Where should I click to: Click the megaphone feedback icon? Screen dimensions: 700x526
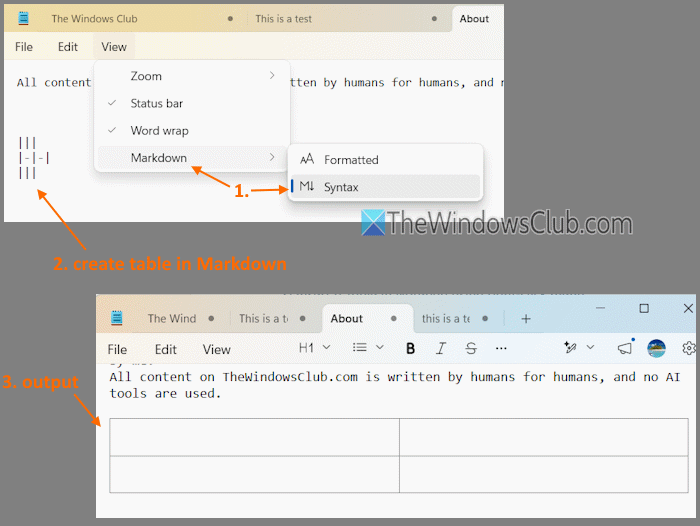click(625, 348)
